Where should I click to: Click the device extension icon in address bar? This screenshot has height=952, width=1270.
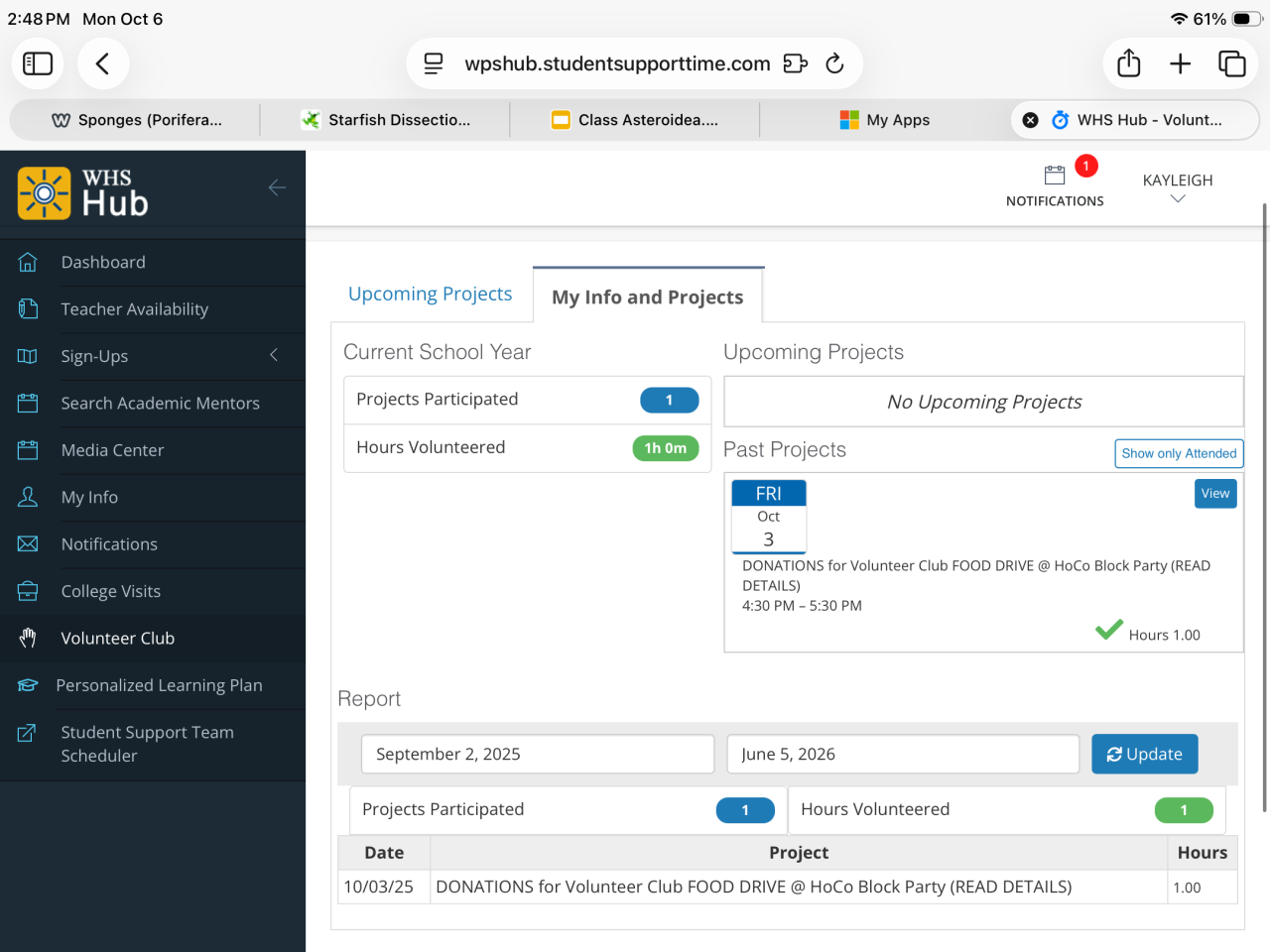point(795,63)
